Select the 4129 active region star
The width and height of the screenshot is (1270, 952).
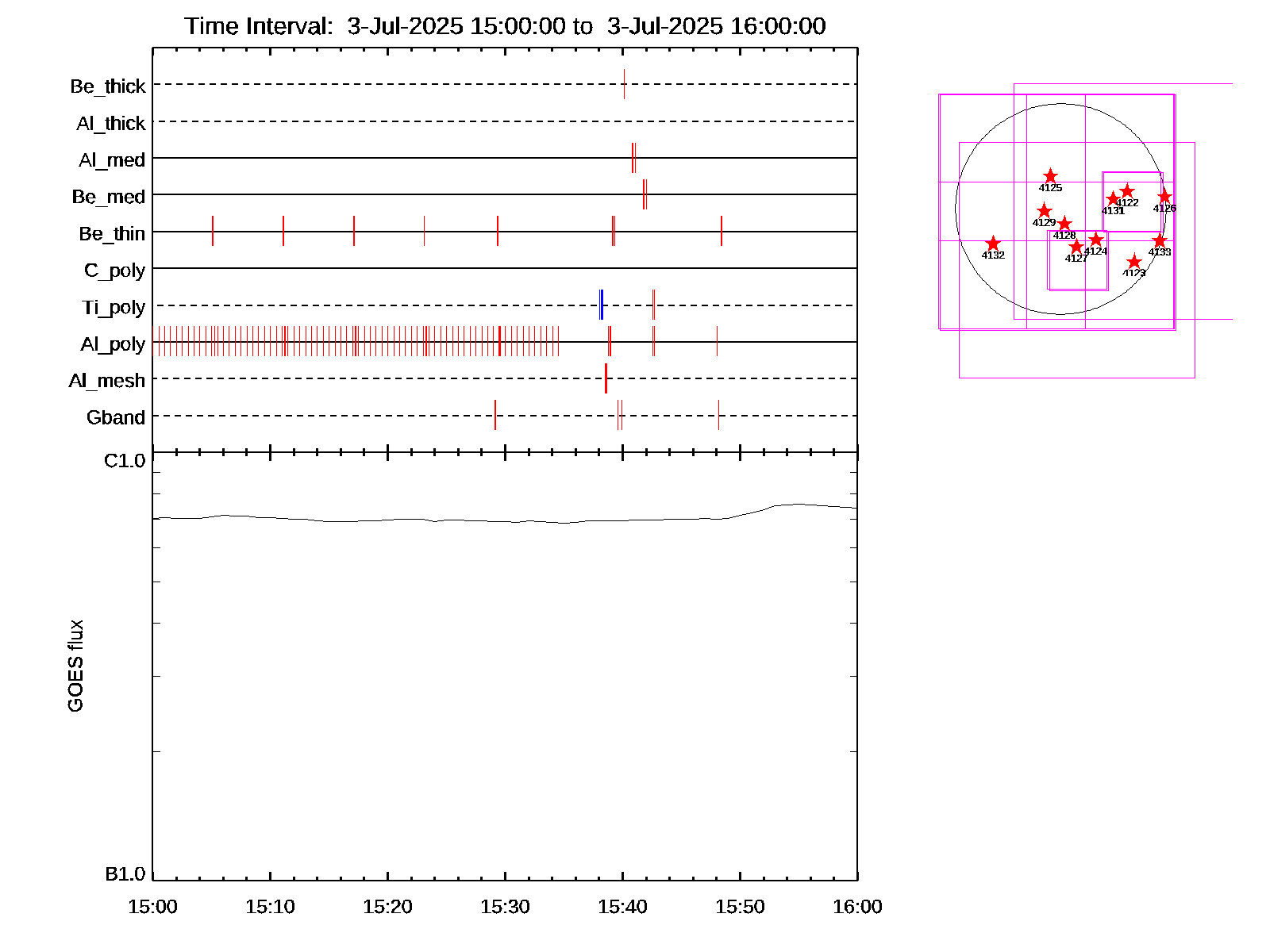pos(1045,211)
